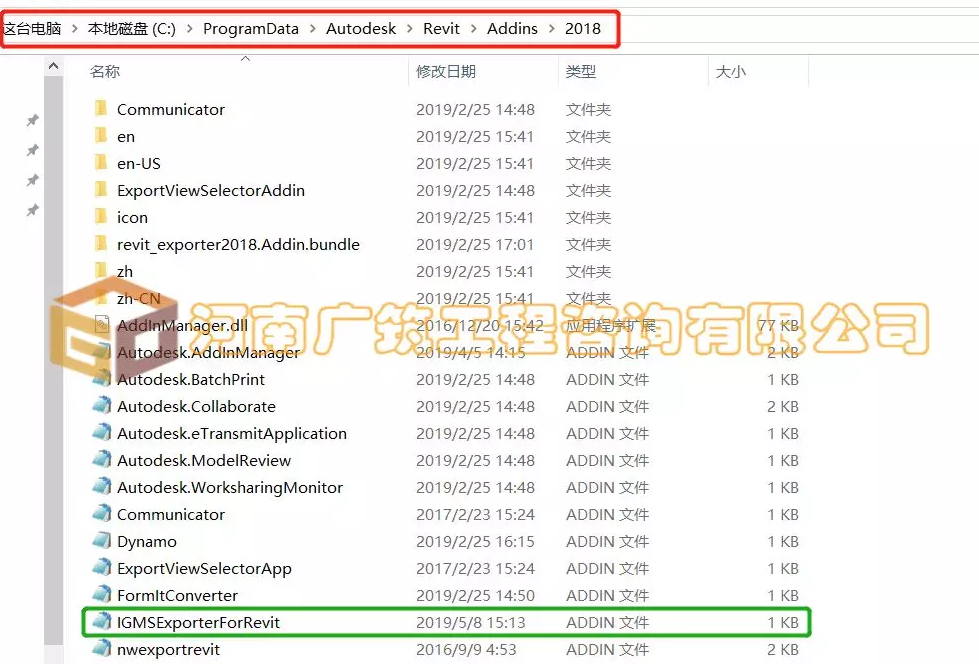The image size is (979, 664).
Task: Click the revit_exporter2018.Addin.bundle folder icon
Action: tap(101, 244)
